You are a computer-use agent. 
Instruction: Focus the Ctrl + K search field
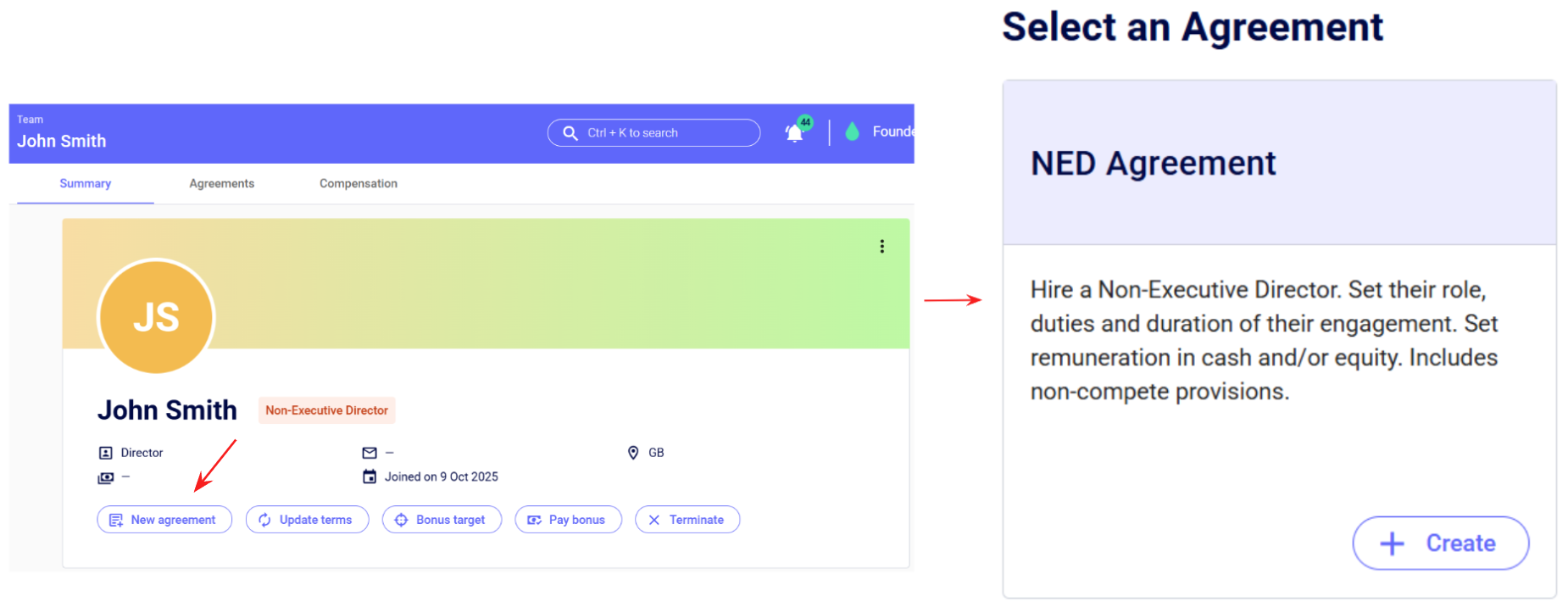point(653,133)
